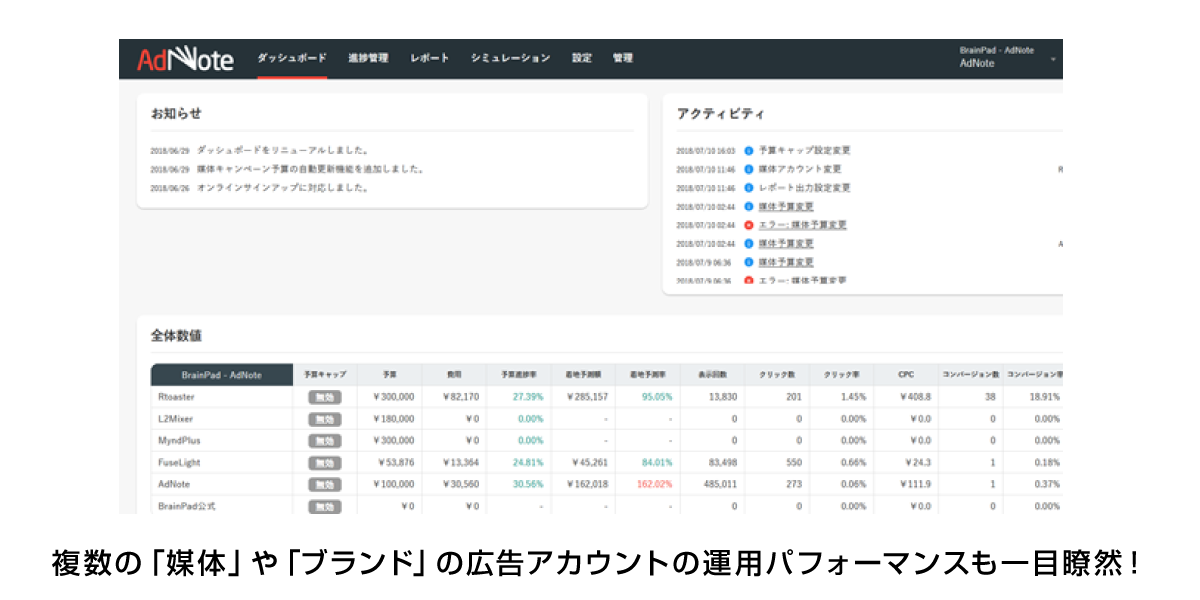Click the クリック数 column header
Screen dimensions: 1200x600
pyautogui.click(x=776, y=375)
